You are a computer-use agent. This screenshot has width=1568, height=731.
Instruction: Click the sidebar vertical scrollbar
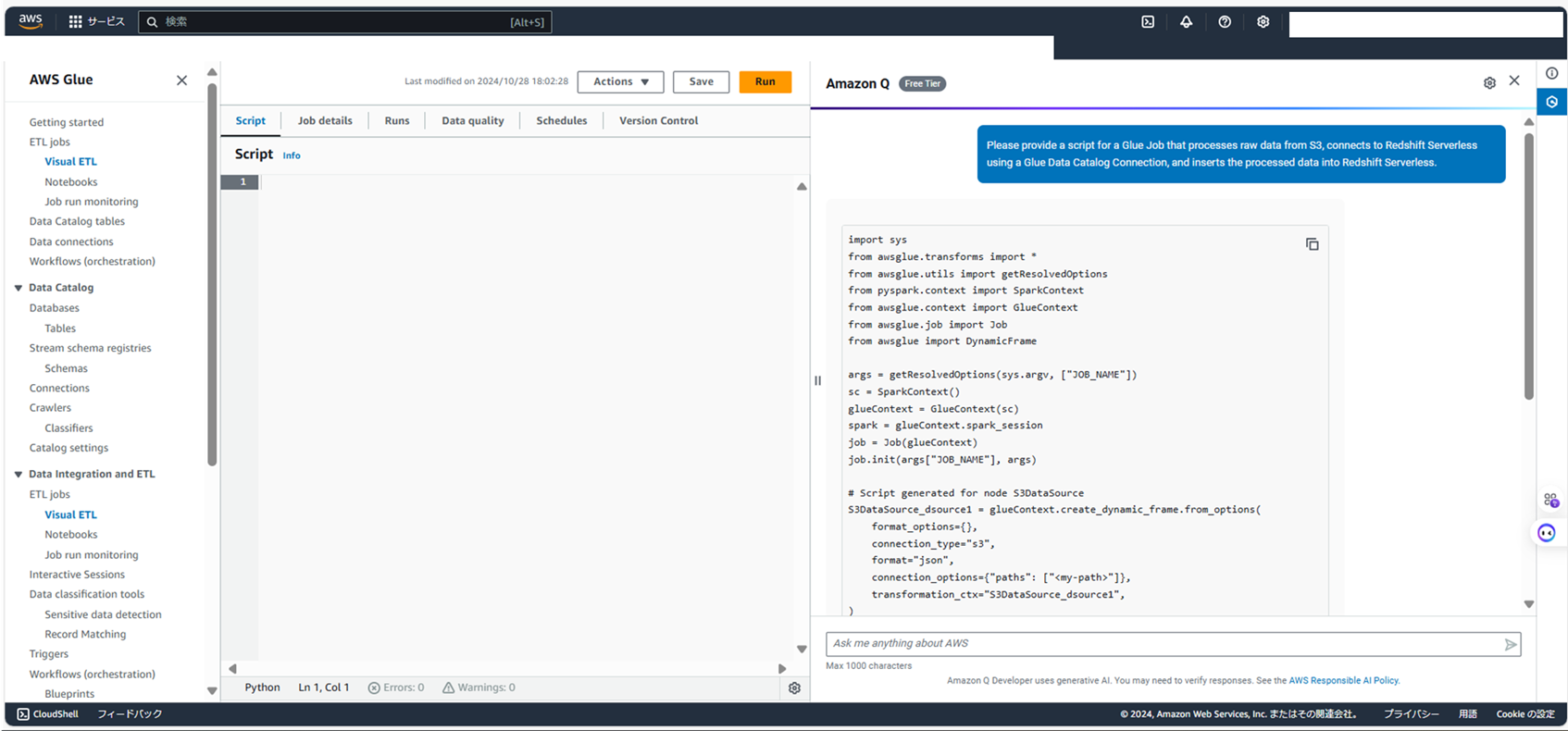click(212, 274)
